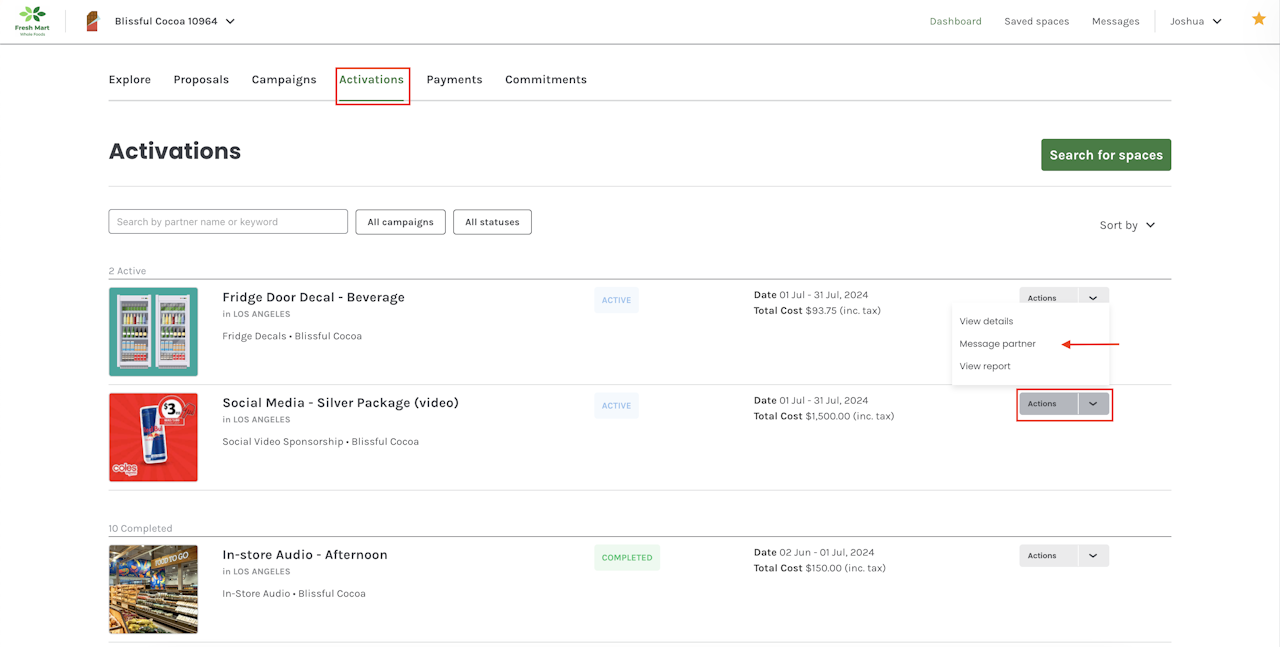The image size is (1280, 647).
Task: Click the Fresh Mart logo
Action: click(32, 21)
